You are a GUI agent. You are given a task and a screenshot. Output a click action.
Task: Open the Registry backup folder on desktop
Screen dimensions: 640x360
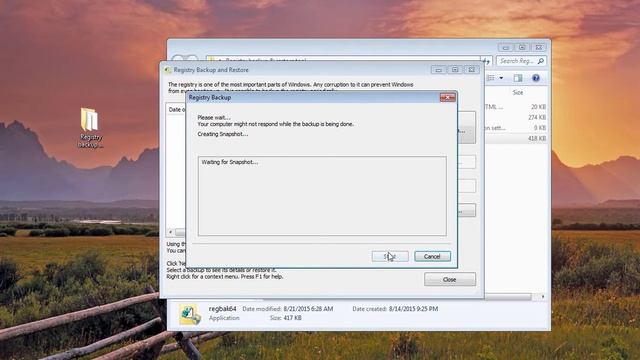90,128
